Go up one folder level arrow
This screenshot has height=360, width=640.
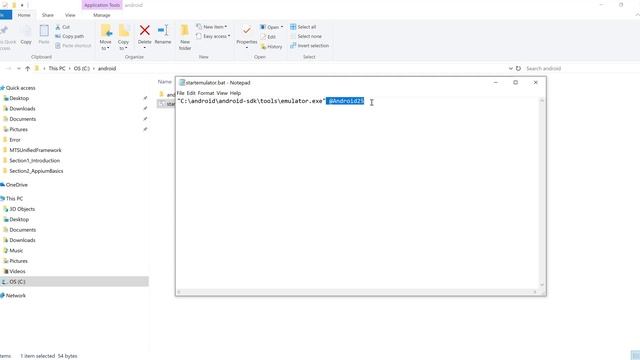tap(27, 69)
